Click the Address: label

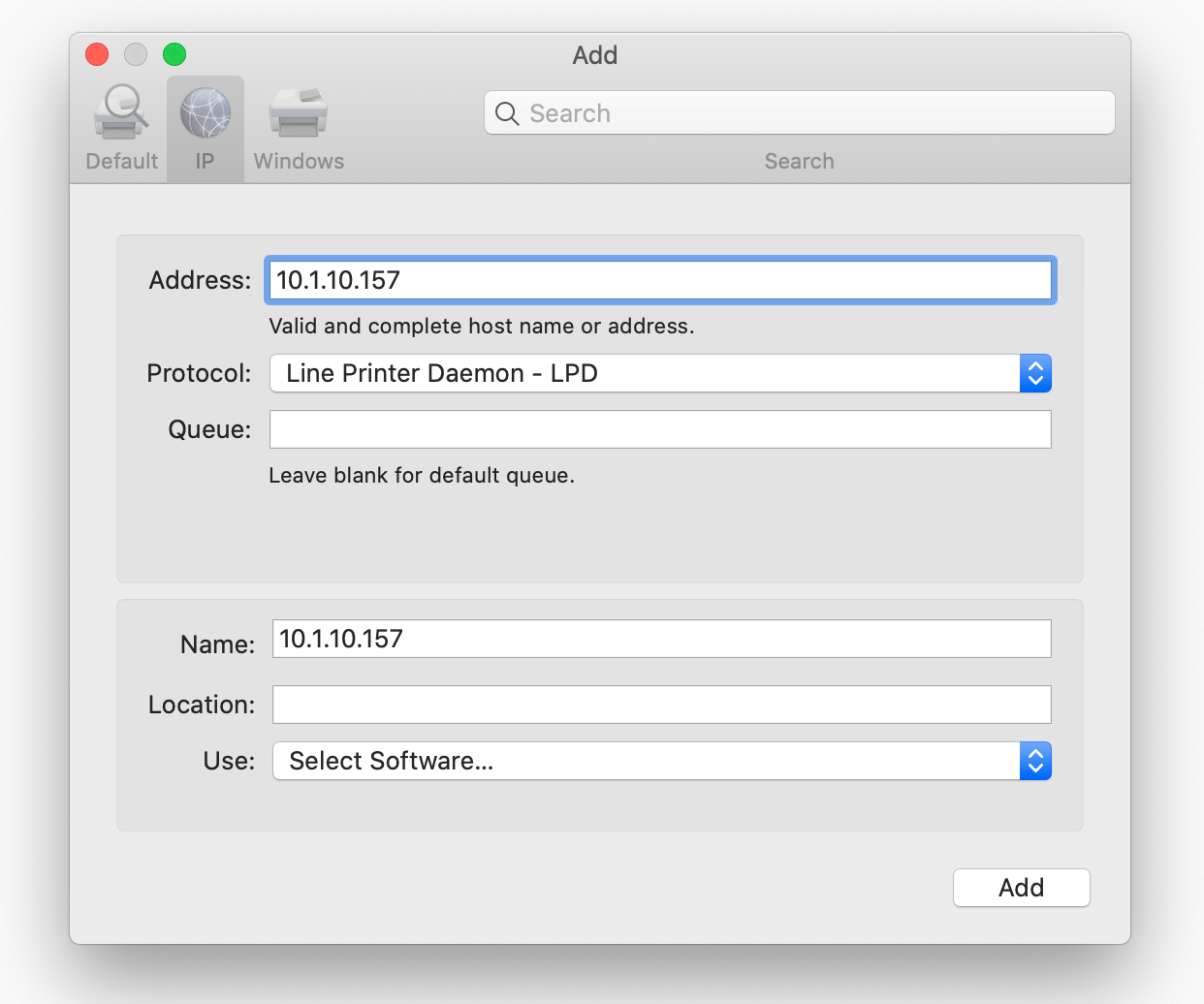(x=200, y=280)
